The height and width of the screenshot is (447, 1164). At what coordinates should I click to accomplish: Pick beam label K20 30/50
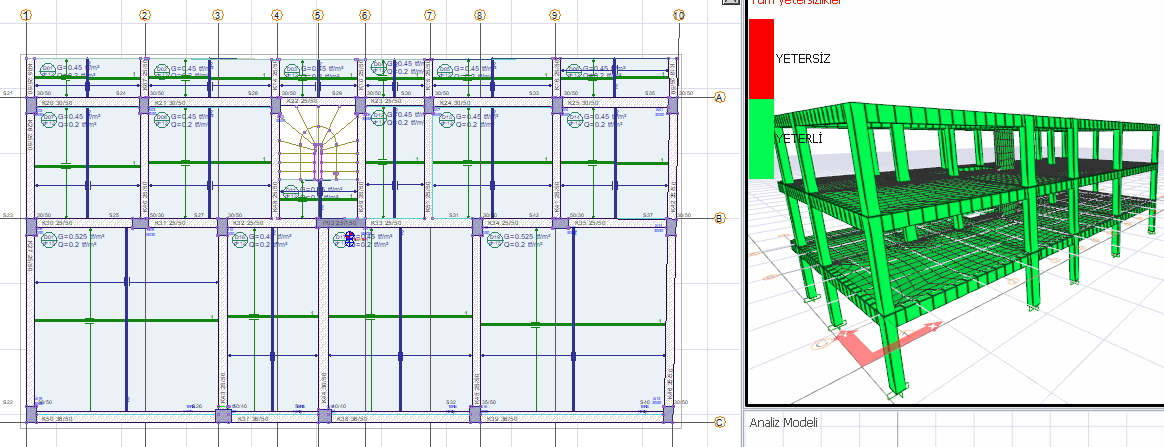[x=58, y=102]
